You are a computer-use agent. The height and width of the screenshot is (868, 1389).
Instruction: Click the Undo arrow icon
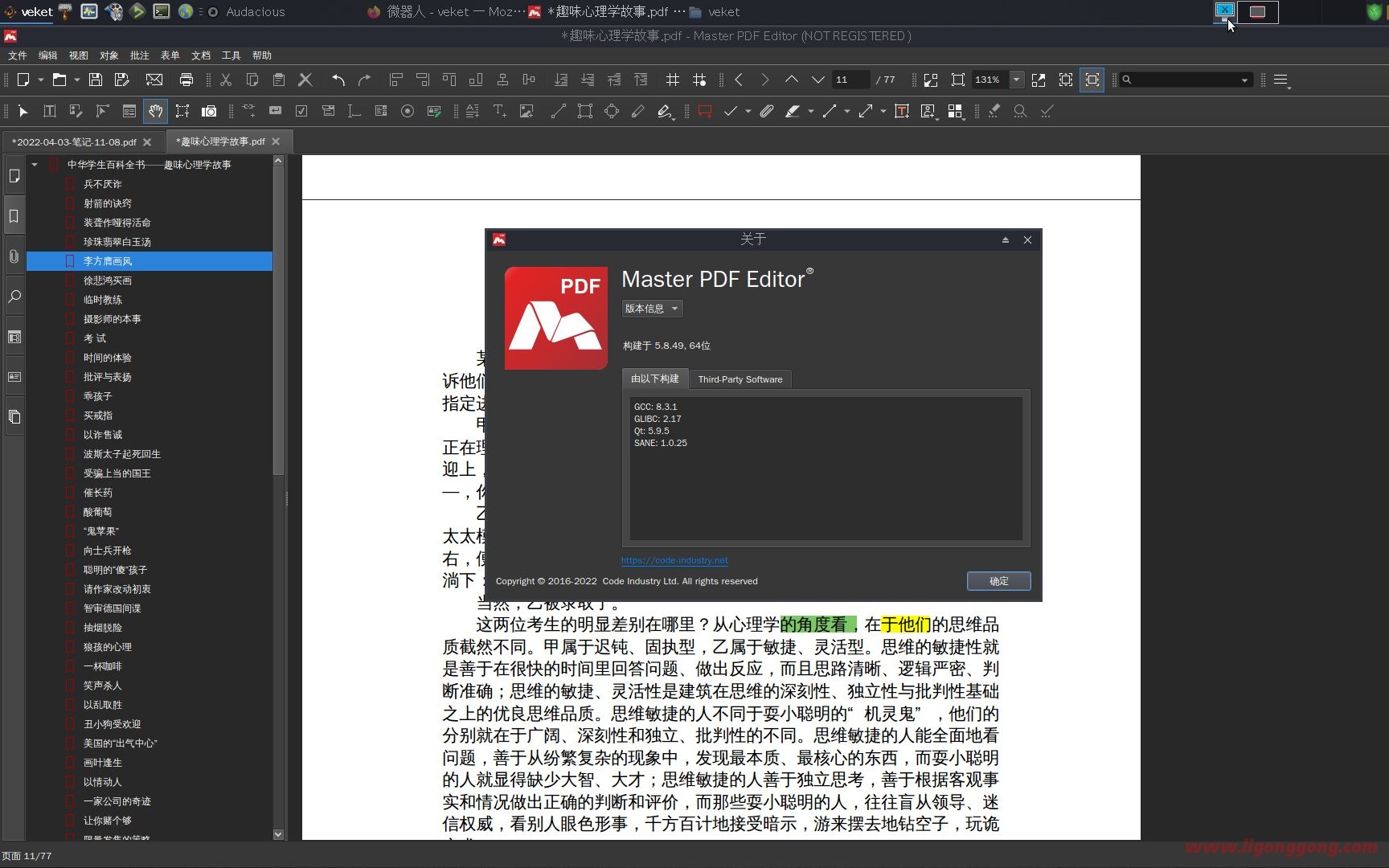click(338, 80)
